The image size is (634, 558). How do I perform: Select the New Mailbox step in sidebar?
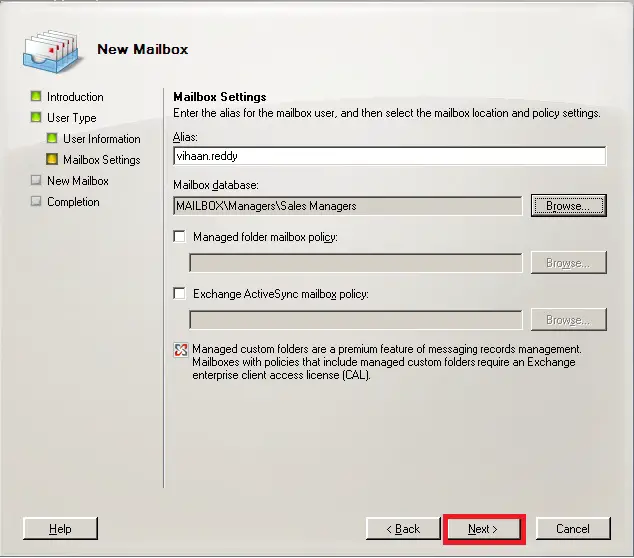coord(78,181)
